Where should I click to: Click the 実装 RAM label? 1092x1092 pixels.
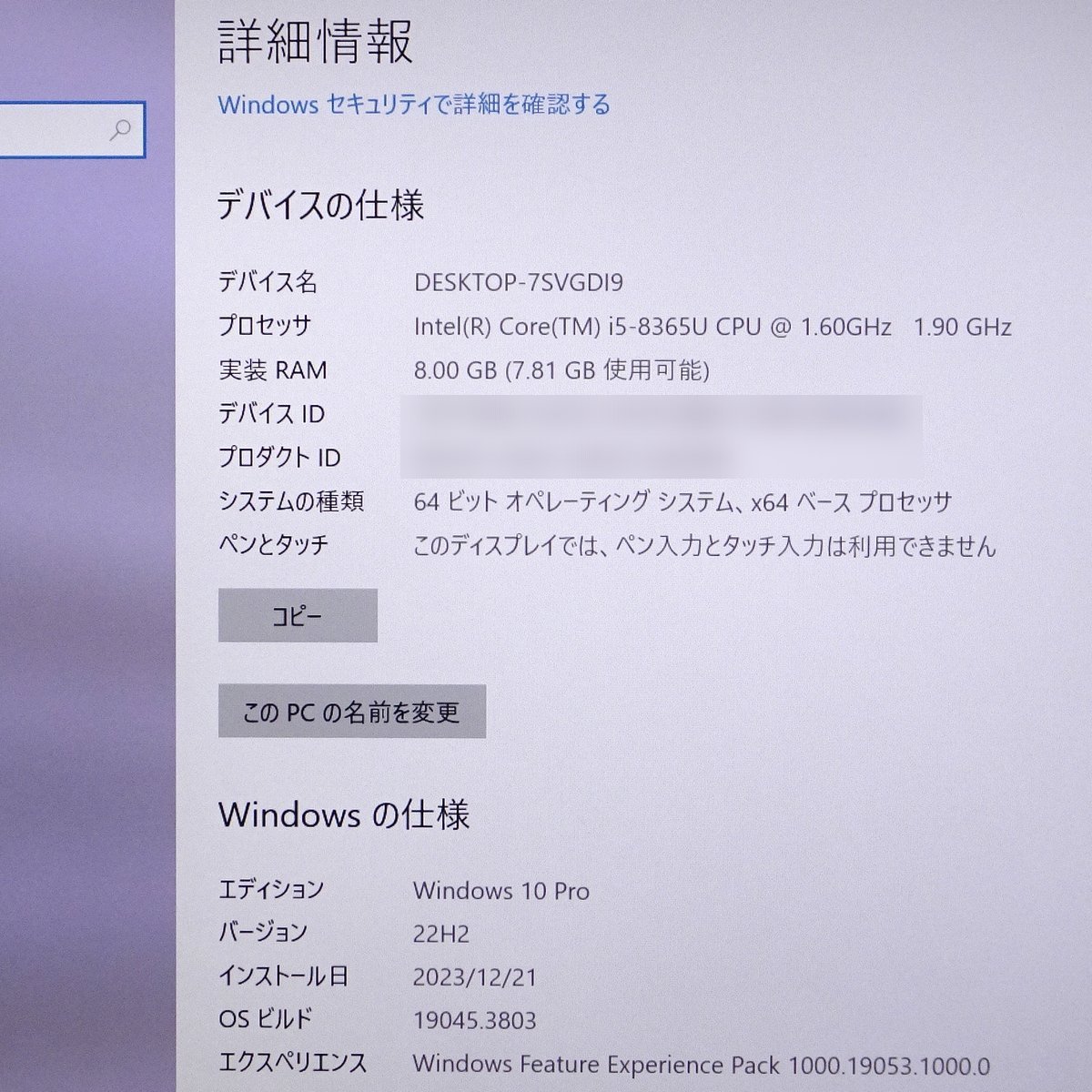[272, 370]
